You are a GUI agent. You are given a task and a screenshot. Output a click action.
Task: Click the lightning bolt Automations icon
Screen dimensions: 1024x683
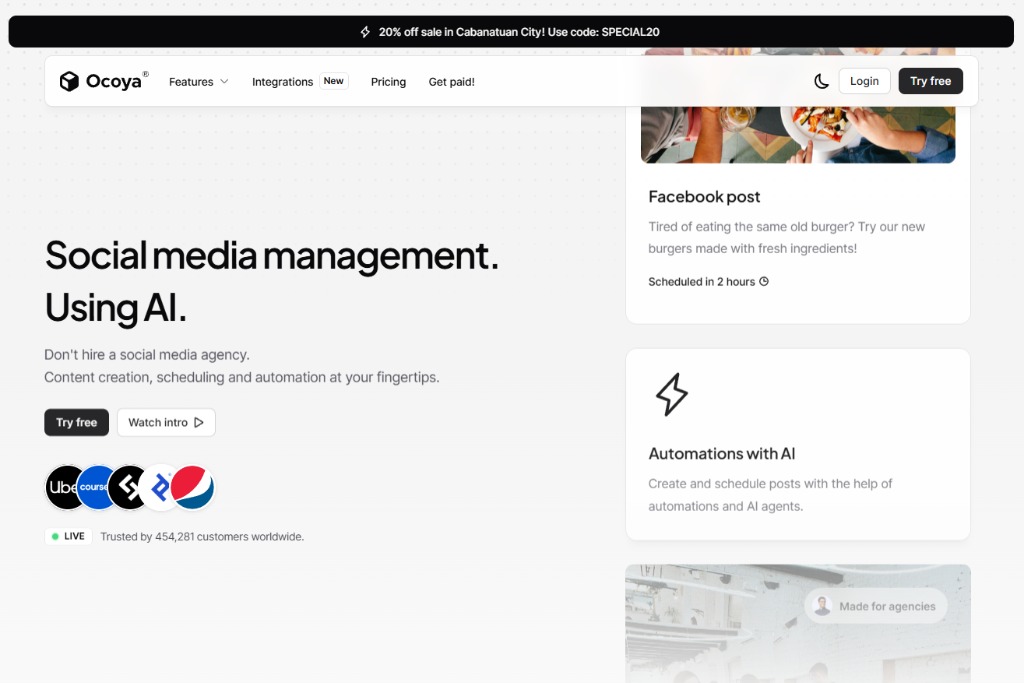[x=671, y=394]
